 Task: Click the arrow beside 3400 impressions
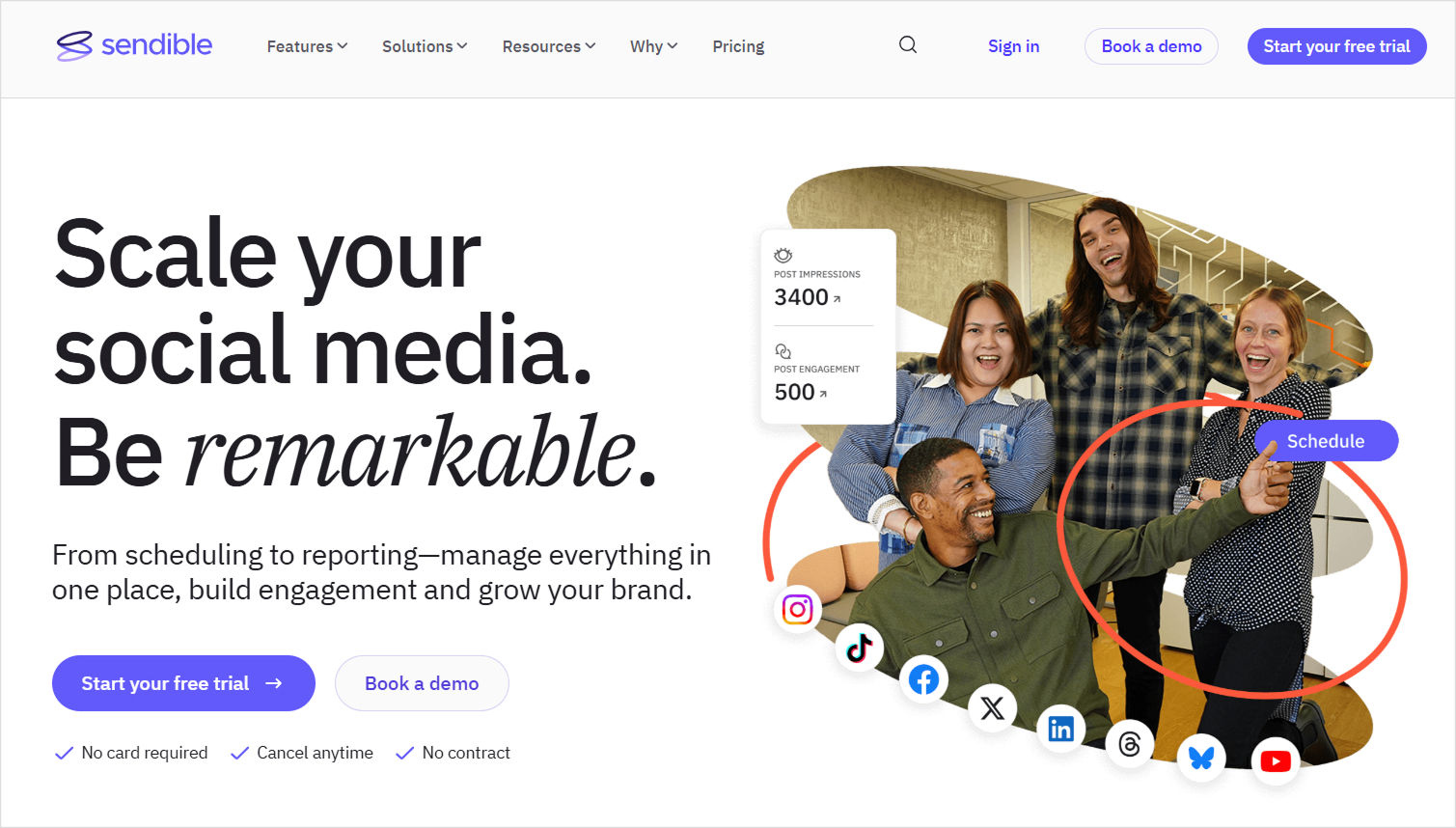point(837,299)
